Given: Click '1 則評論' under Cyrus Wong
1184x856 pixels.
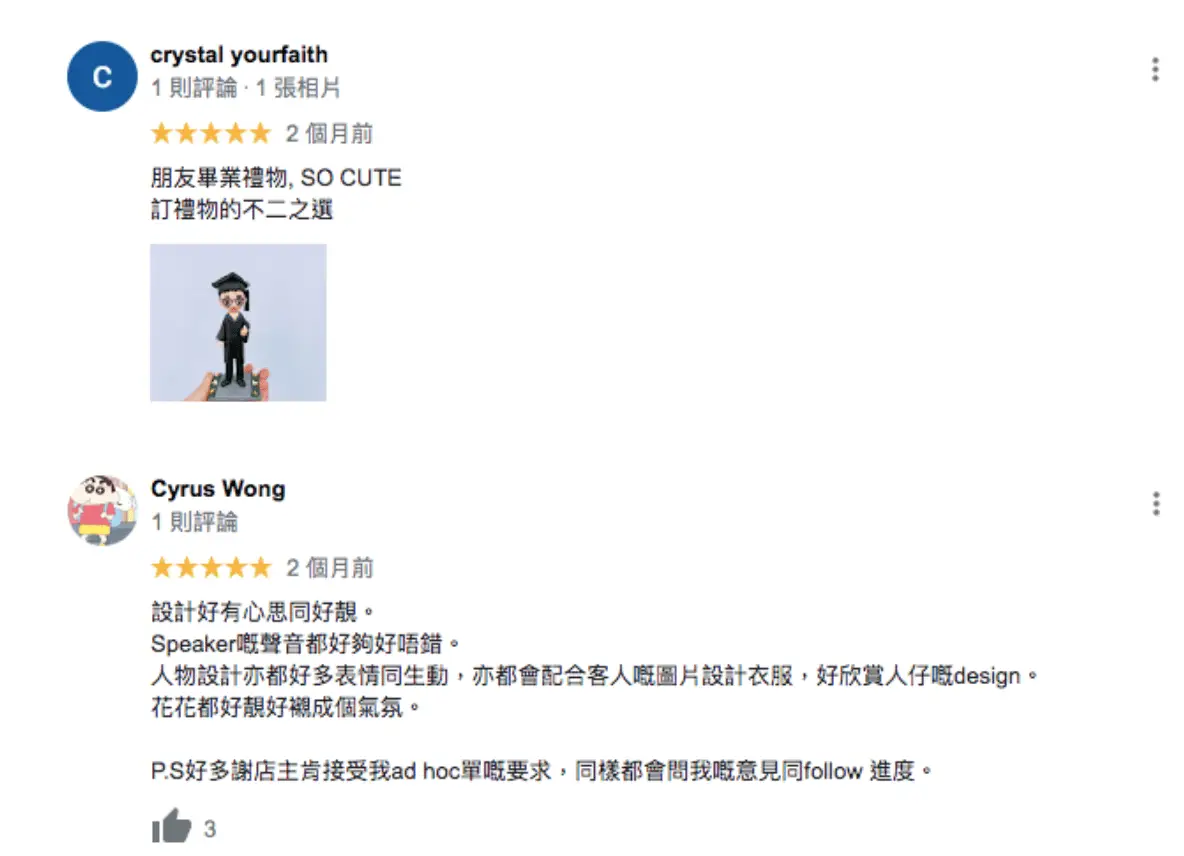Looking at the screenshot, I should (x=194, y=522).
